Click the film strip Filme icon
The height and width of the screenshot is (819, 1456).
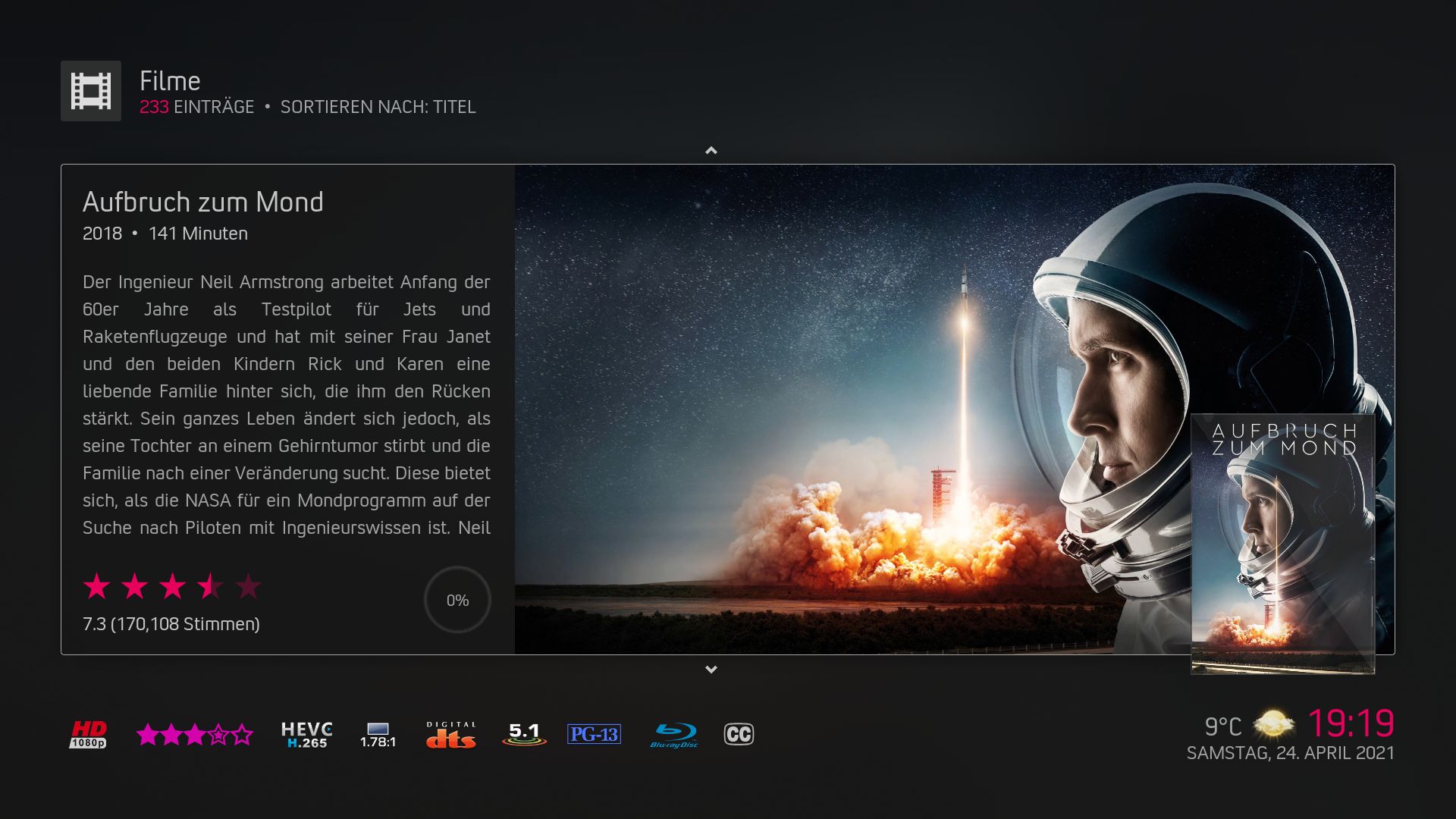[x=91, y=91]
